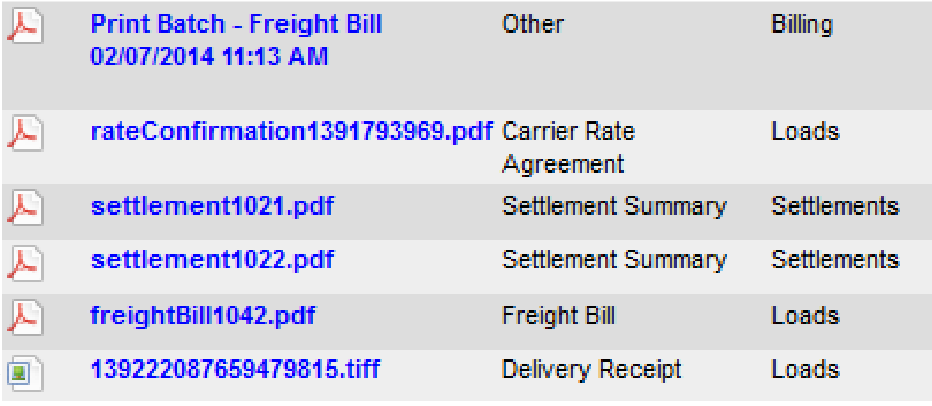Click the Other type cell in Print Batch row
Screen dimensions: 932x406
coord(533,24)
